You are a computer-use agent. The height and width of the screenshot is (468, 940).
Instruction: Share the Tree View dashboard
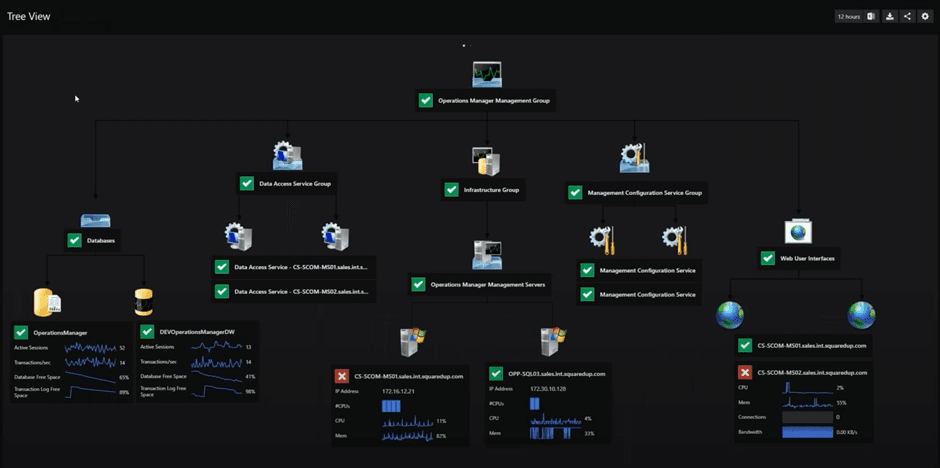tap(908, 17)
